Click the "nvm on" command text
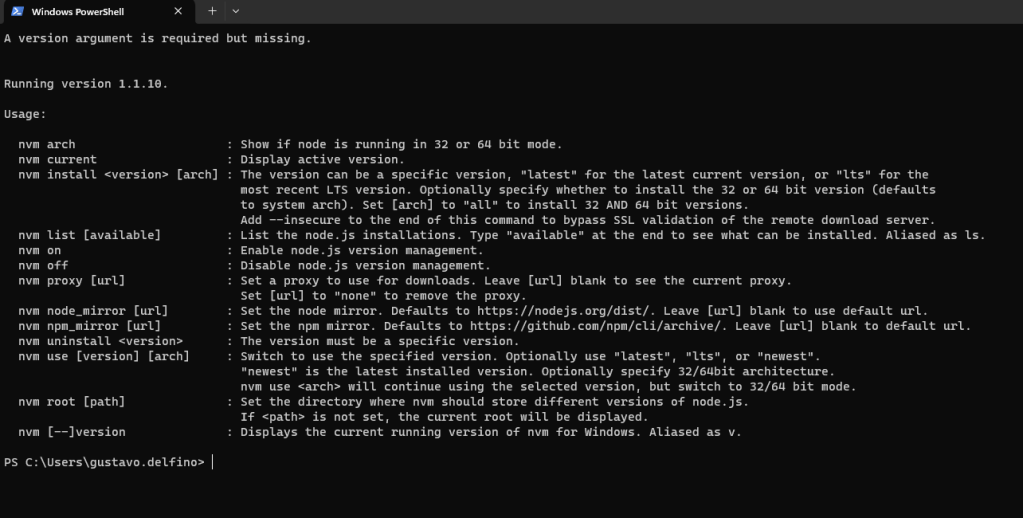 coord(39,251)
